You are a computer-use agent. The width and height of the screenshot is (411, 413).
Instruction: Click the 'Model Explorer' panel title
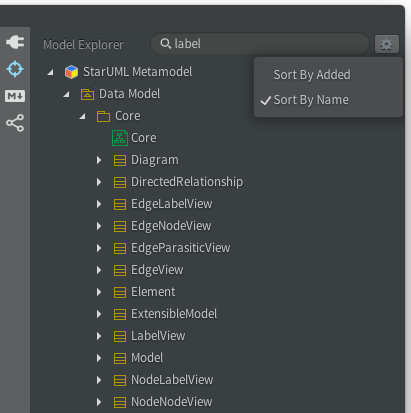click(83, 45)
